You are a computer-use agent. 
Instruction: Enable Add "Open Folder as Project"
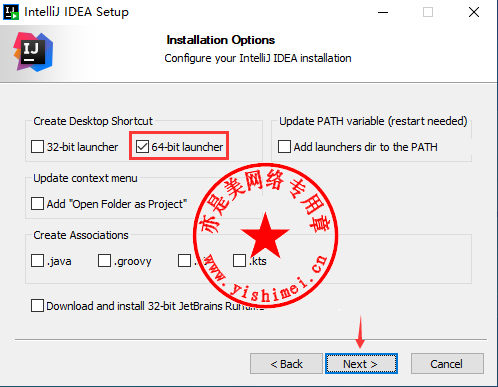(37, 204)
